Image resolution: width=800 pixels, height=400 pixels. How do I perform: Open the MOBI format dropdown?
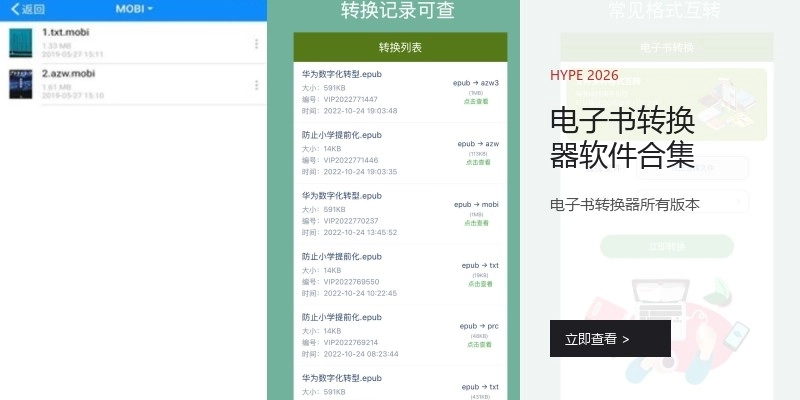pyautogui.click(x=134, y=9)
